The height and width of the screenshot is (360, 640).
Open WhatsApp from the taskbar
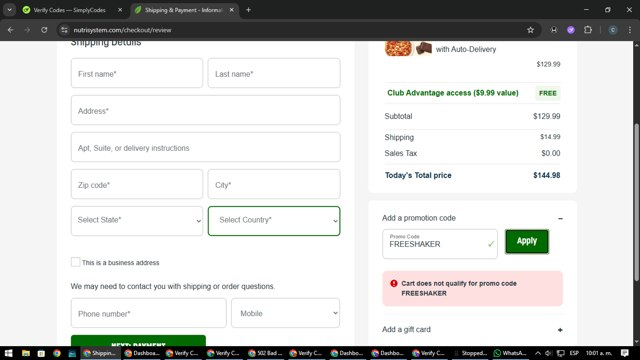[510, 353]
